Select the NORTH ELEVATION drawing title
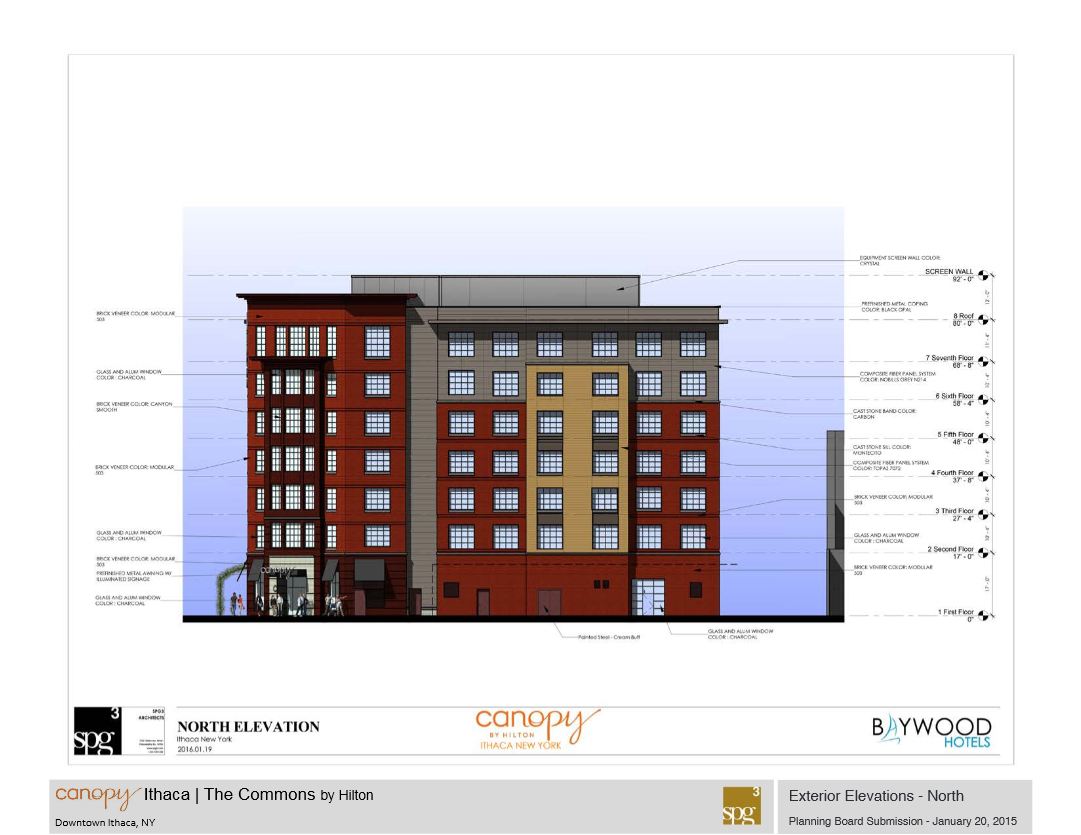Image resolution: width=1081 pixels, height=835 pixels. 248,727
